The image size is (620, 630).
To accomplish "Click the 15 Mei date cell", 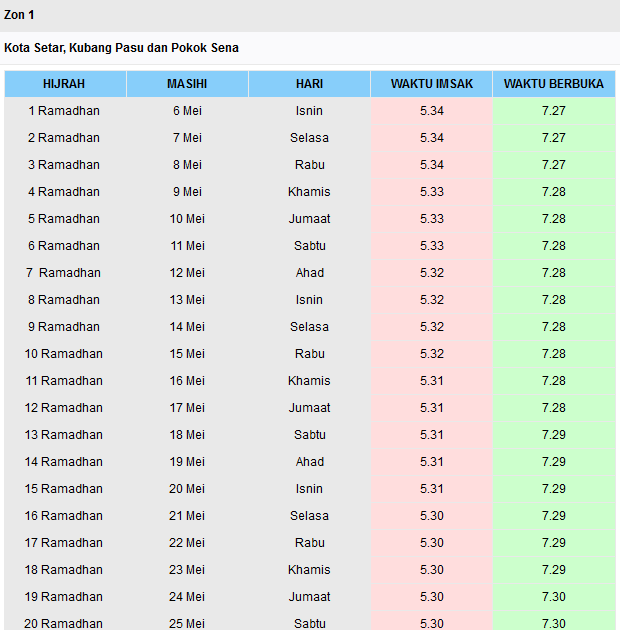I will pos(187,354).
